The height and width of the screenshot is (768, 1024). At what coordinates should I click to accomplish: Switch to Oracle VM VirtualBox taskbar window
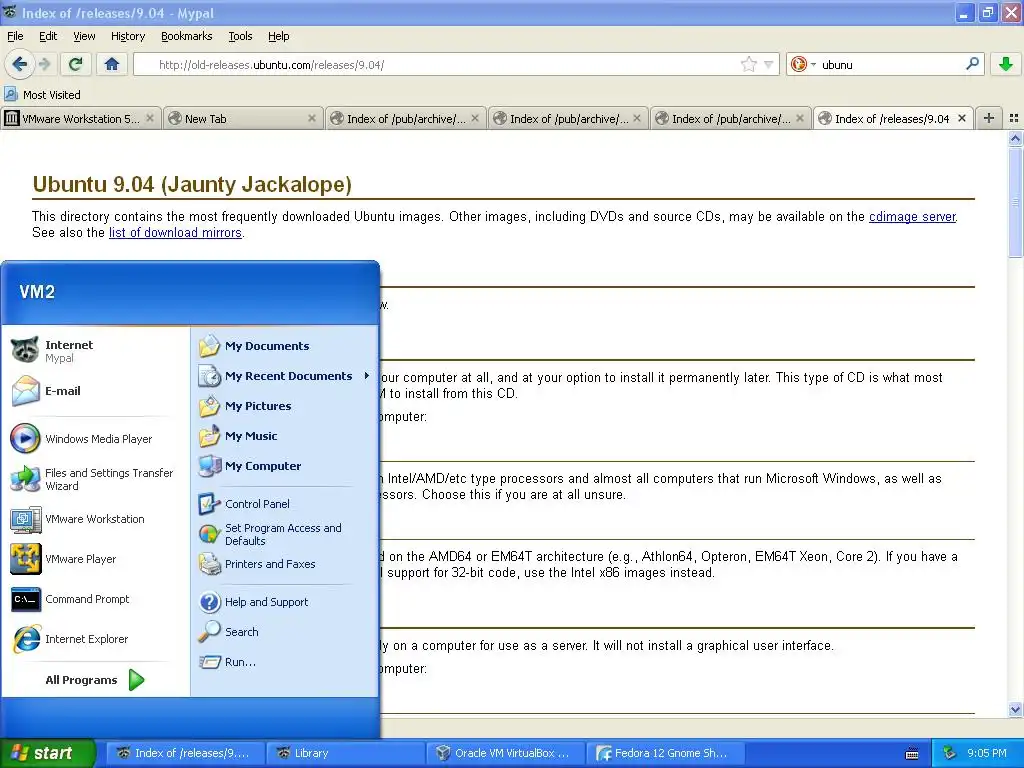505,753
